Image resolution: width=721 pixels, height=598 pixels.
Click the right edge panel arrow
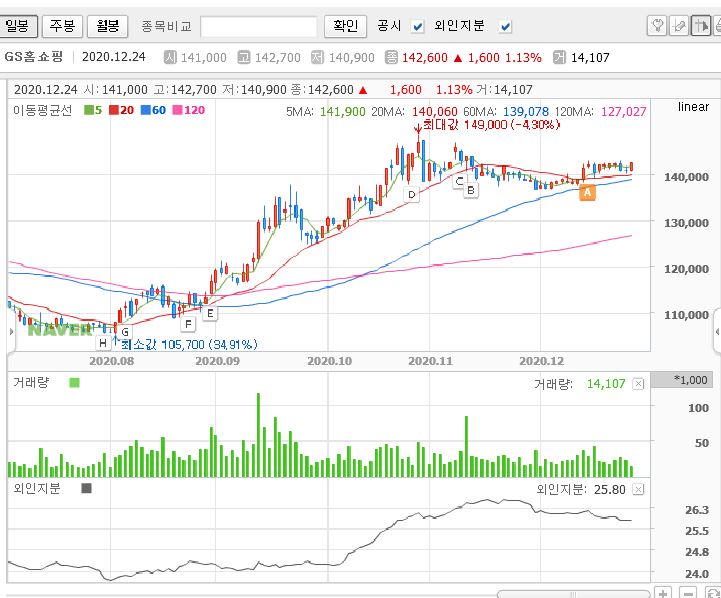[717, 331]
